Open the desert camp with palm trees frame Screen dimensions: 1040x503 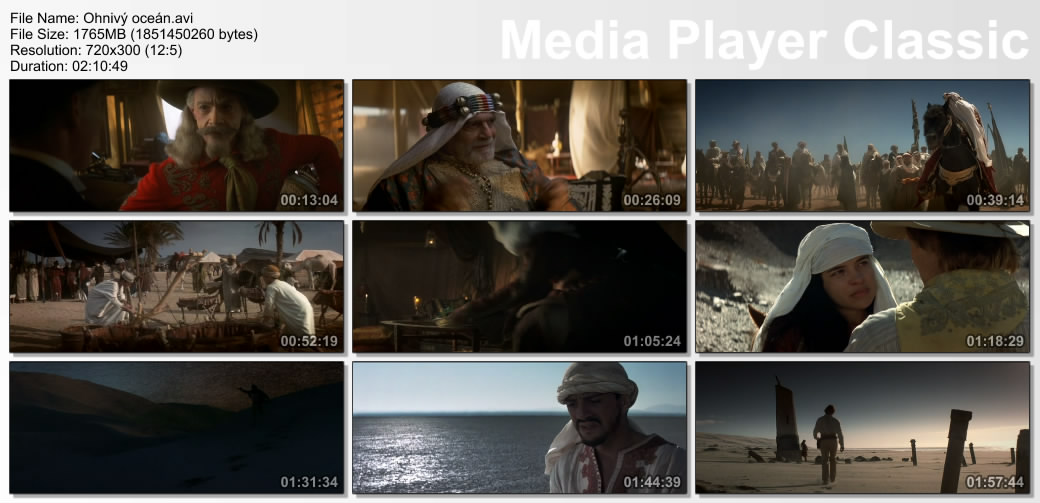click(x=176, y=286)
